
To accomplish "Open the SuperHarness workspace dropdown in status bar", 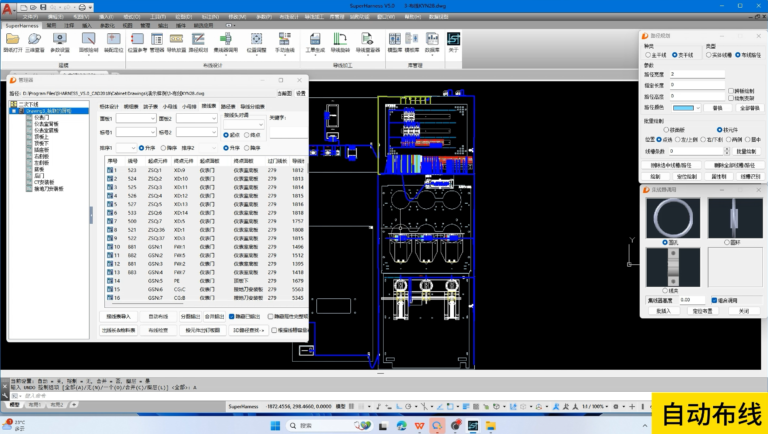I will [x=243, y=407].
